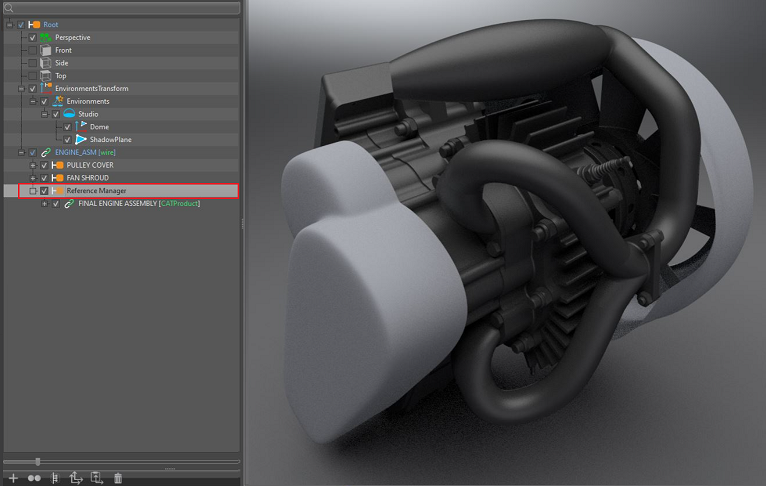Expand the FAN SHROUD node
The height and width of the screenshot is (486, 766).
click(33, 178)
